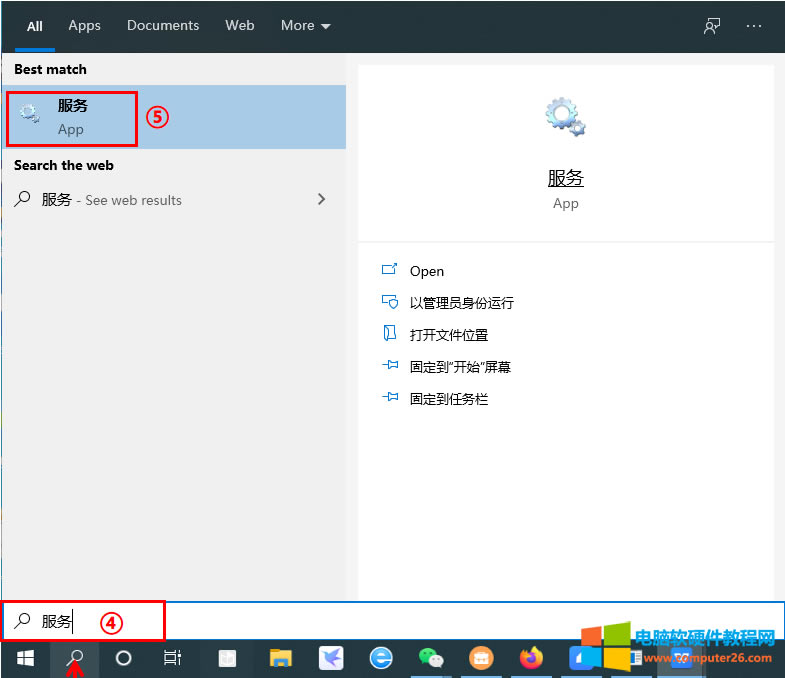
Task: Open Cortana circle icon on taskbar
Action: coord(124,658)
